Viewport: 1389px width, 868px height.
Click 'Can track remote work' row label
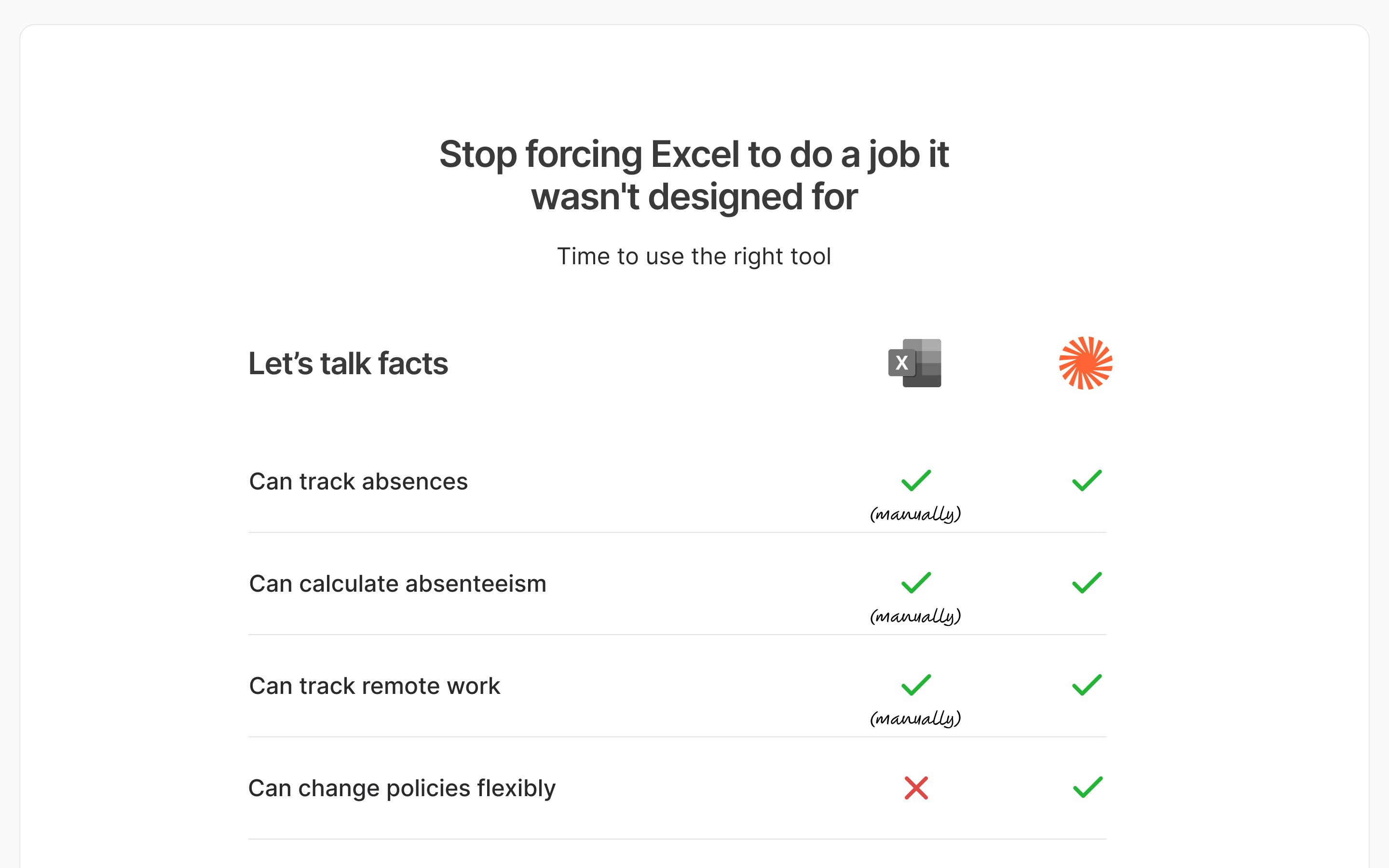click(374, 686)
